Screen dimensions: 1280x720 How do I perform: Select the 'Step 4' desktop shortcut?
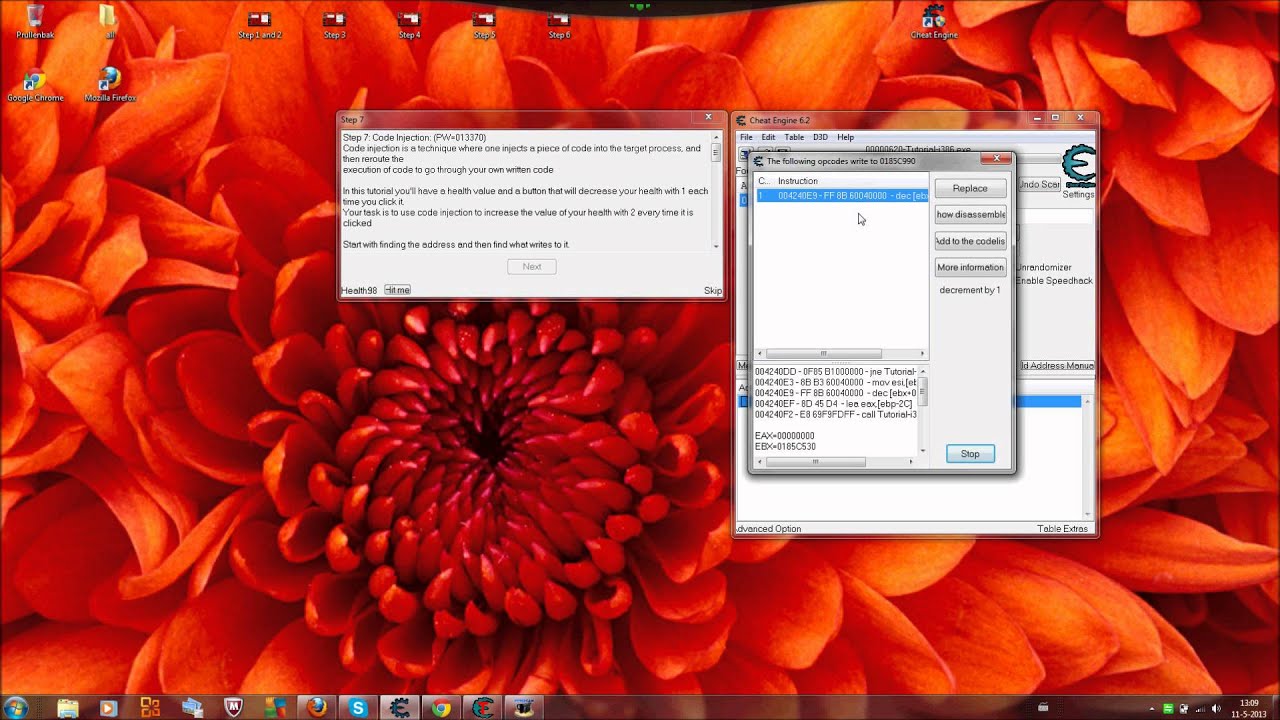409,25
